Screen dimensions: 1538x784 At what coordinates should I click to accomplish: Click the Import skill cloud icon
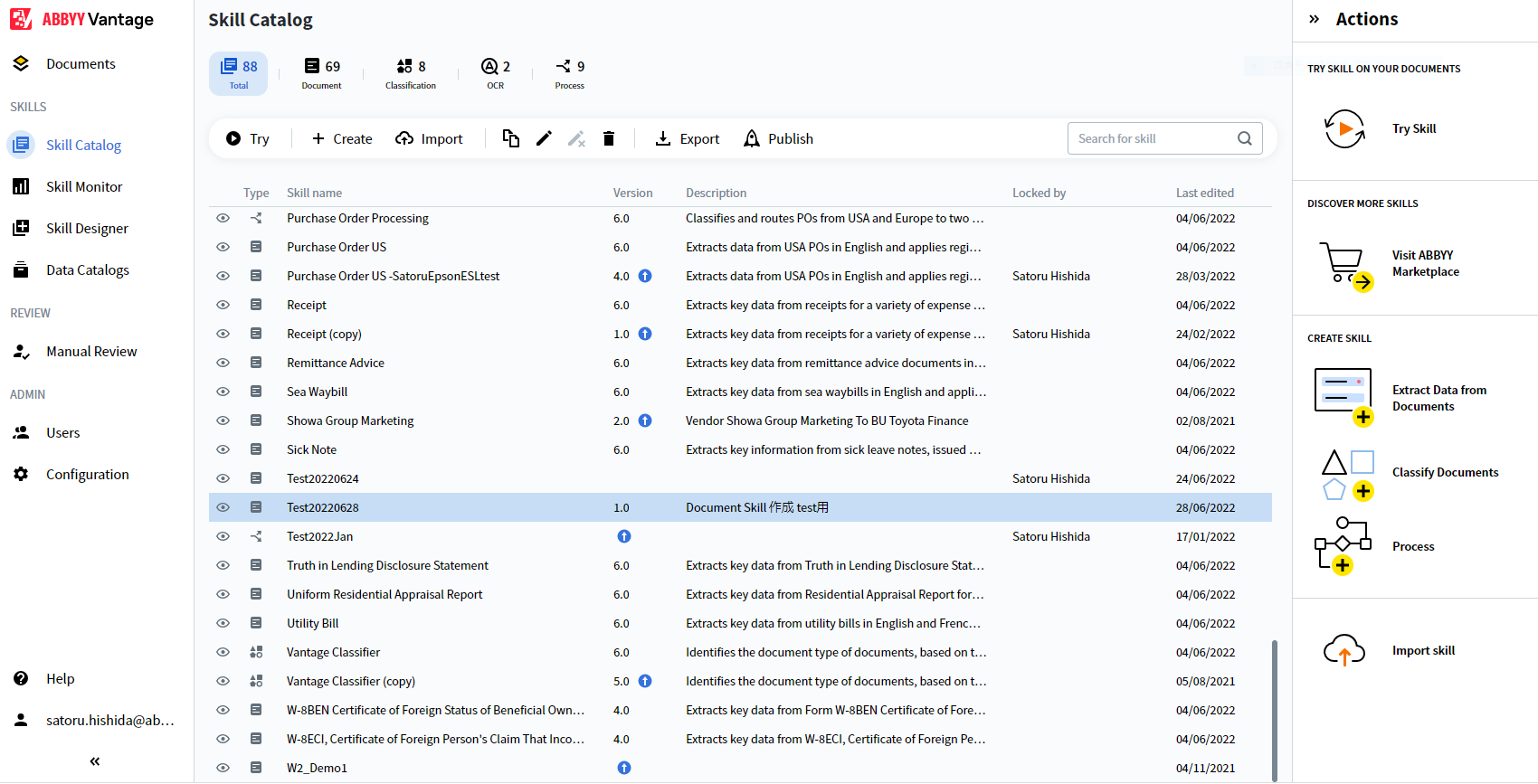point(1344,649)
